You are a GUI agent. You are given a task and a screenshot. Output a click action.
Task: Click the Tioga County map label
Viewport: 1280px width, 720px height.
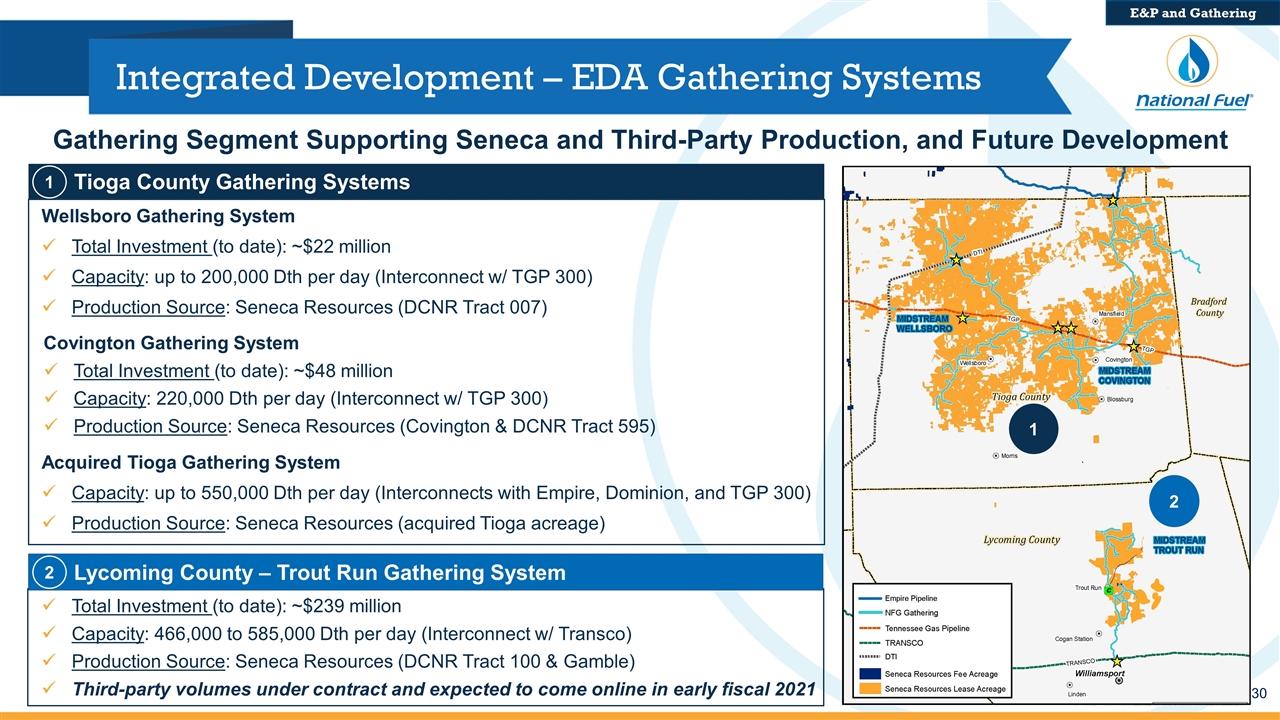point(1021,397)
